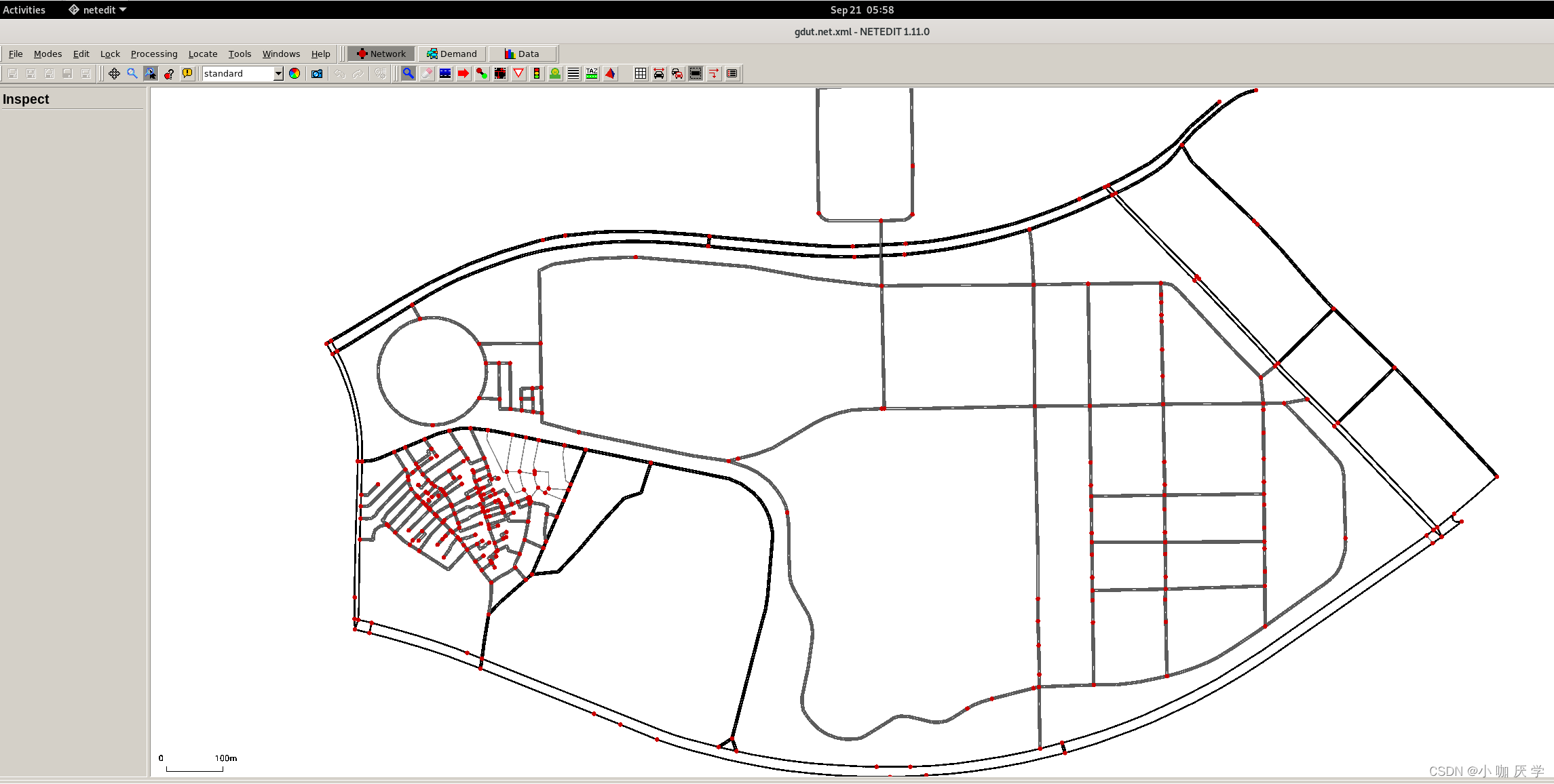Select the TAZ edit mode icon

click(592, 73)
